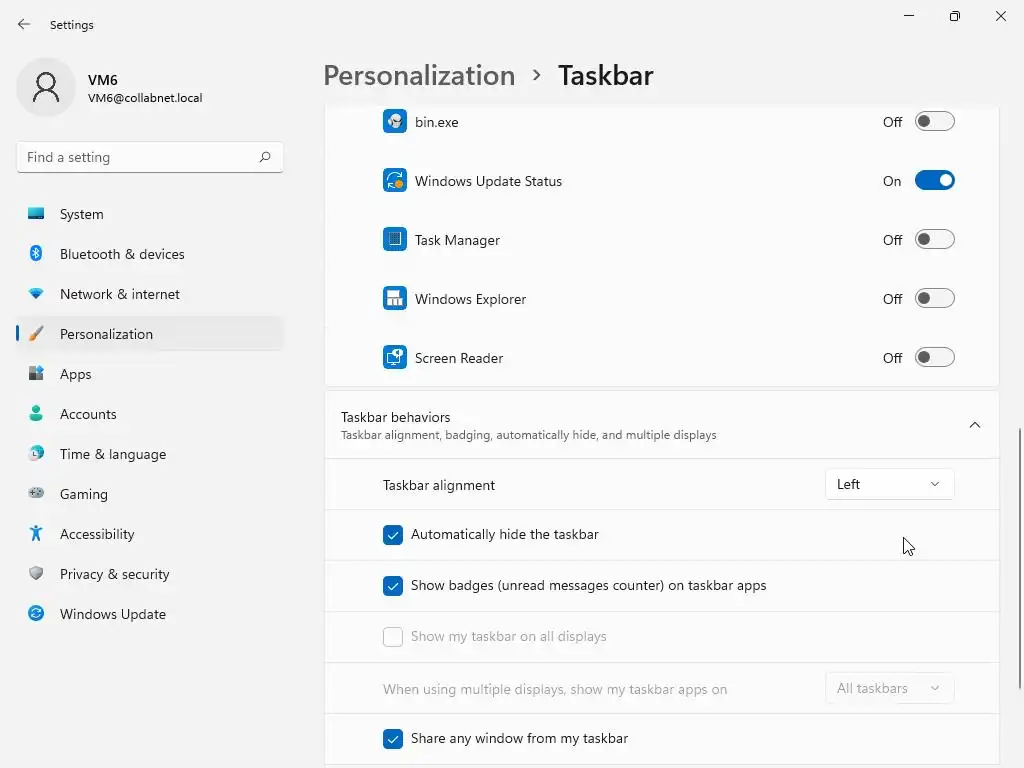Click the VM6 user avatar icon
Image resolution: width=1024 pixels, height=768 pixels.
[46, 87]
